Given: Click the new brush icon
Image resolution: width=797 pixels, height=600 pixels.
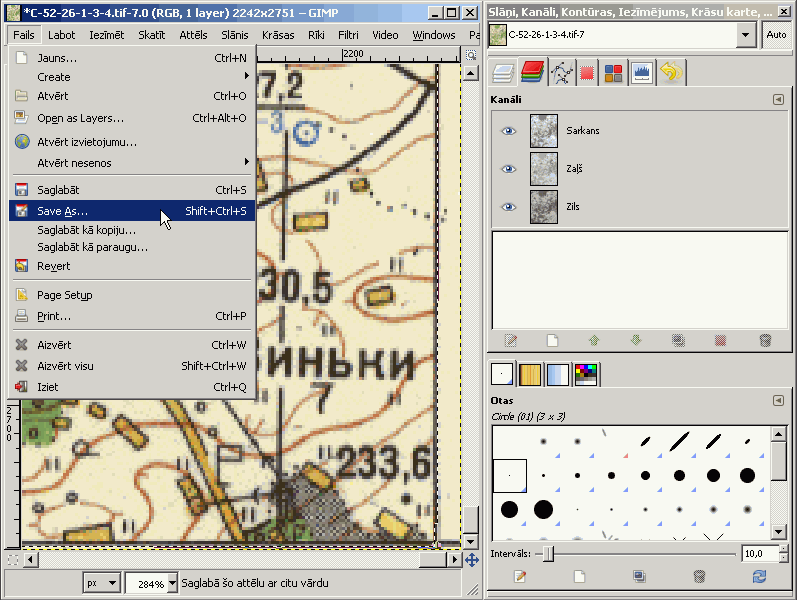Looking at the screenshot, I should coord(579,576).
